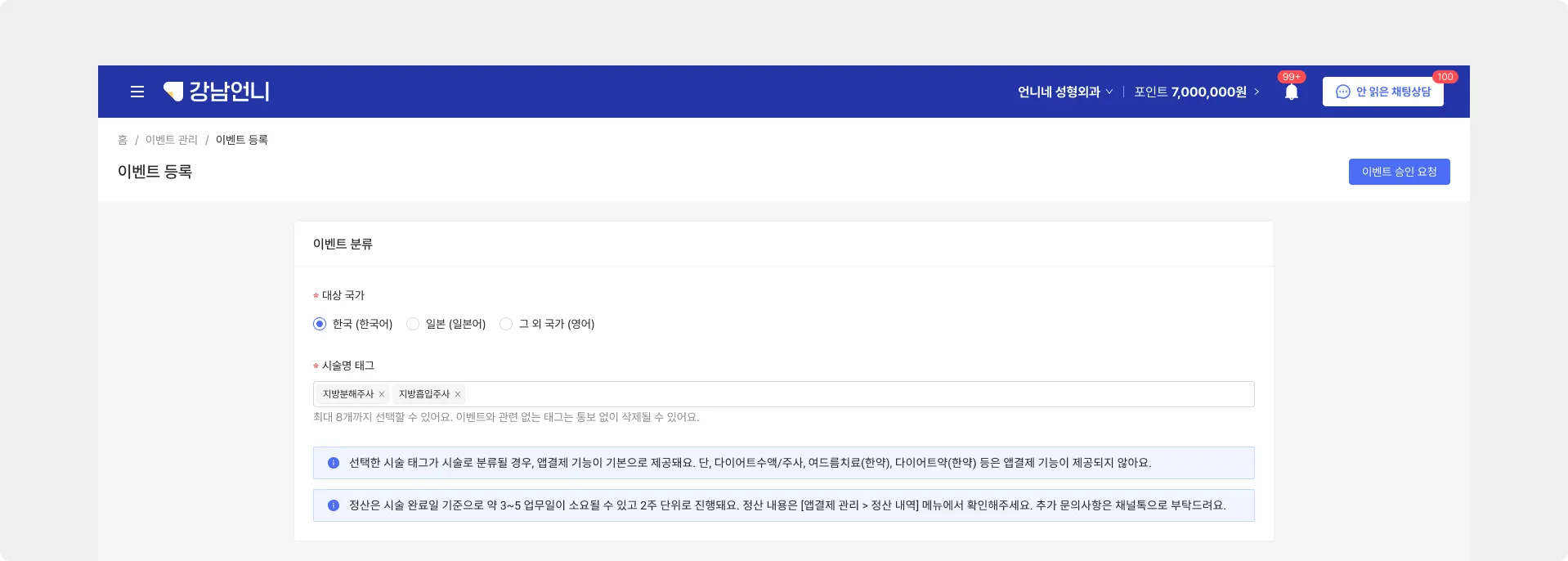Click the 이벤트 분류 section heading
The height and width of the screenshot is (561, 1568).
343,244
